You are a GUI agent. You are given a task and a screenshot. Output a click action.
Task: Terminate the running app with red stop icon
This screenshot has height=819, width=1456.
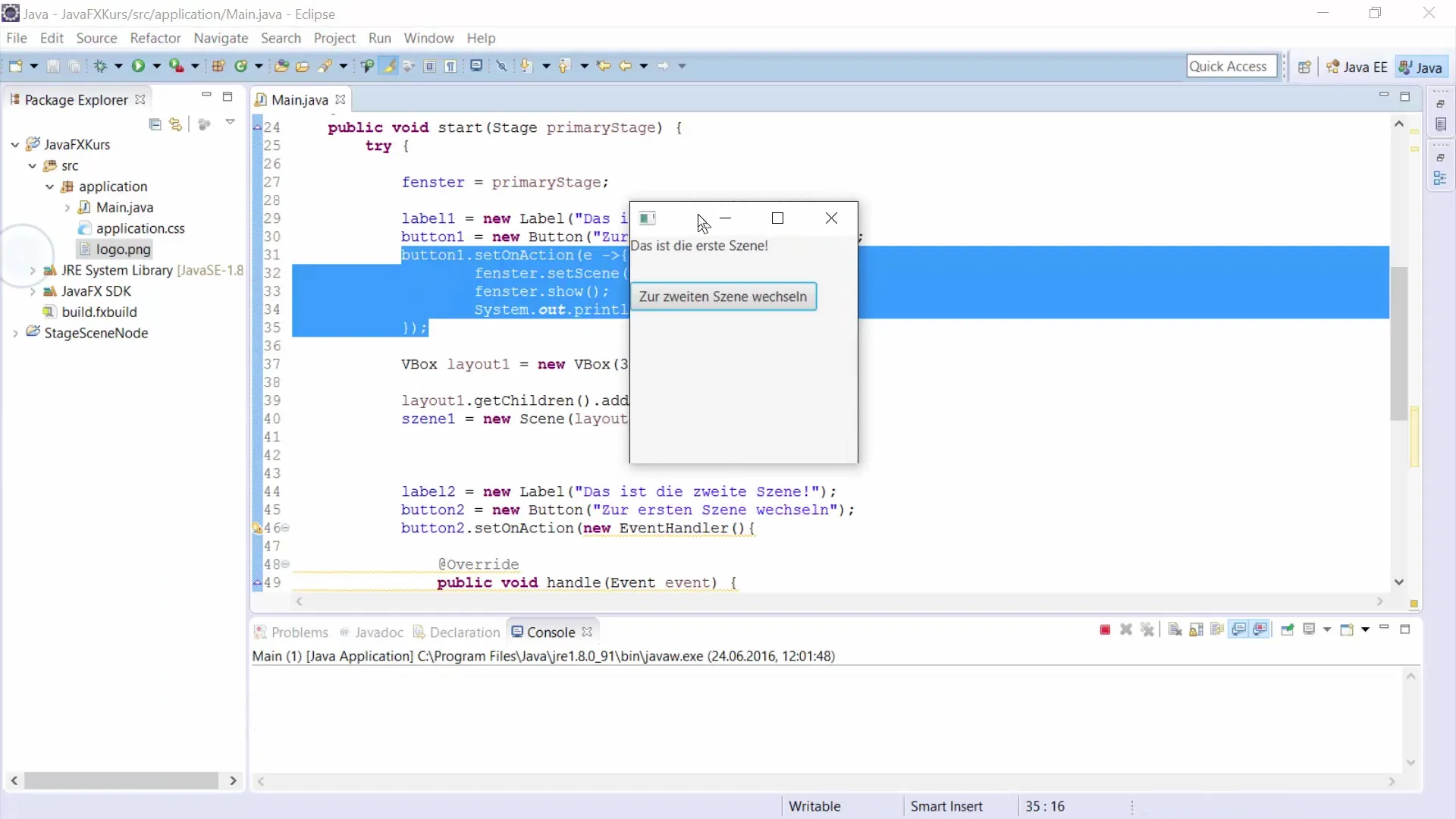click(x=1105, y=629)
